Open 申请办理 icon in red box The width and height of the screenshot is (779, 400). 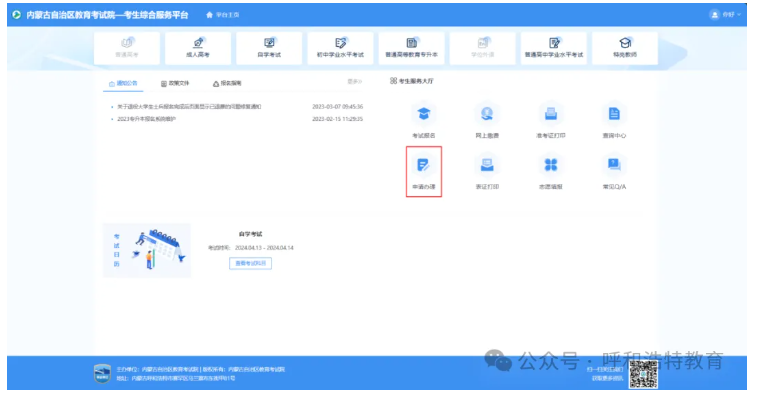pyautogui.click(x=423, y=165)
